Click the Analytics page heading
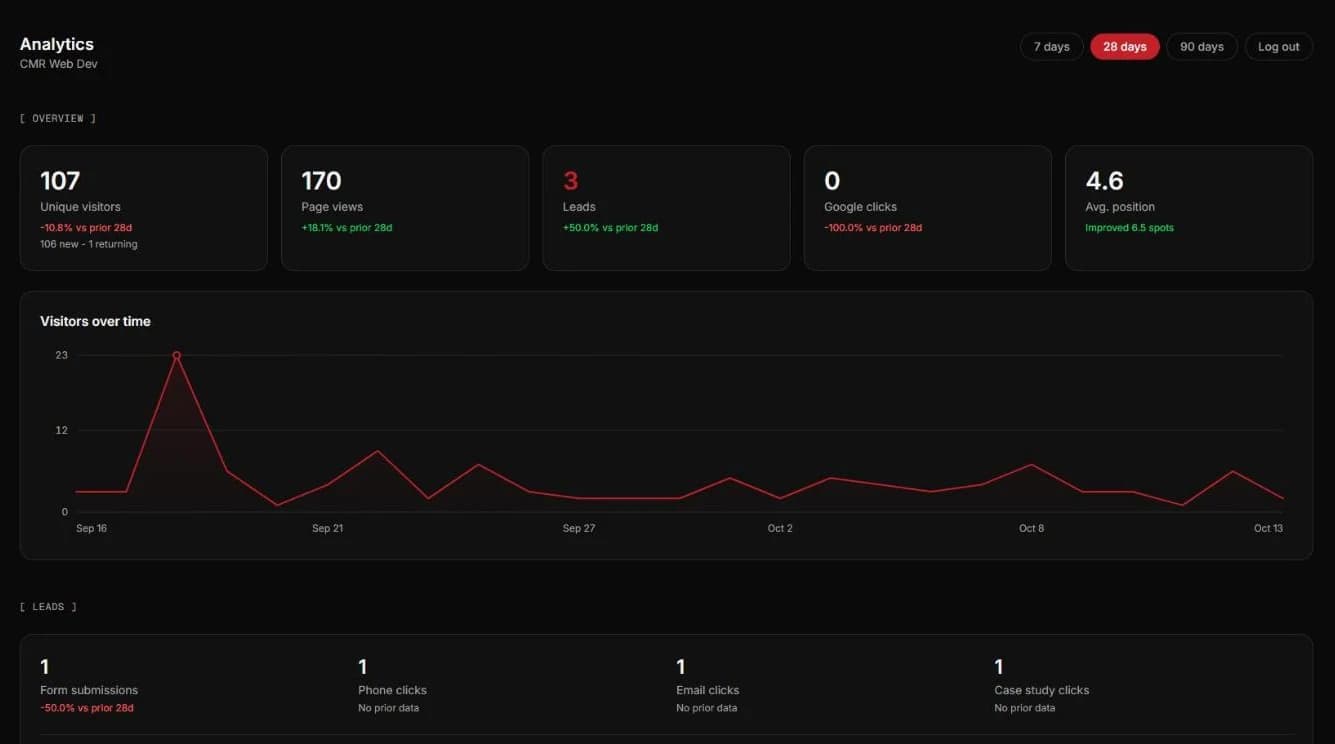Screen dimensions: 1335x744 pyautogui.click(x=57, y=44)
